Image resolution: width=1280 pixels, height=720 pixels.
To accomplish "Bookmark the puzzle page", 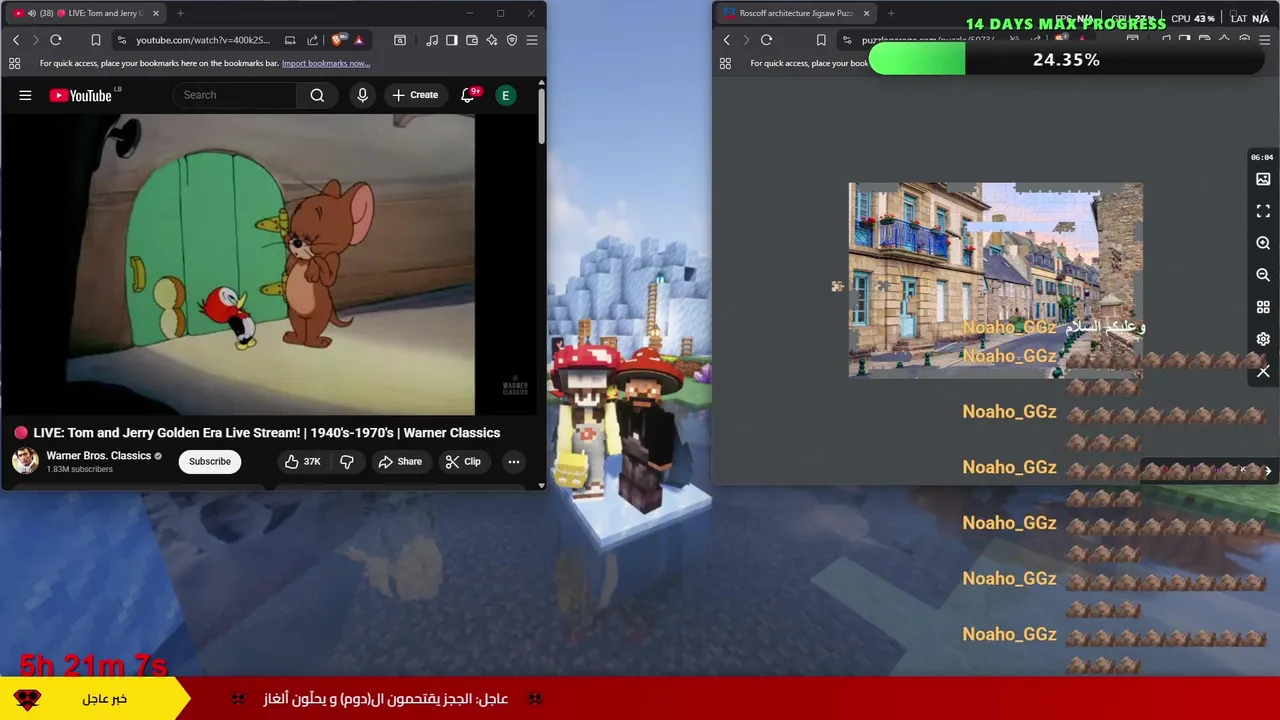I will [821, 40].
